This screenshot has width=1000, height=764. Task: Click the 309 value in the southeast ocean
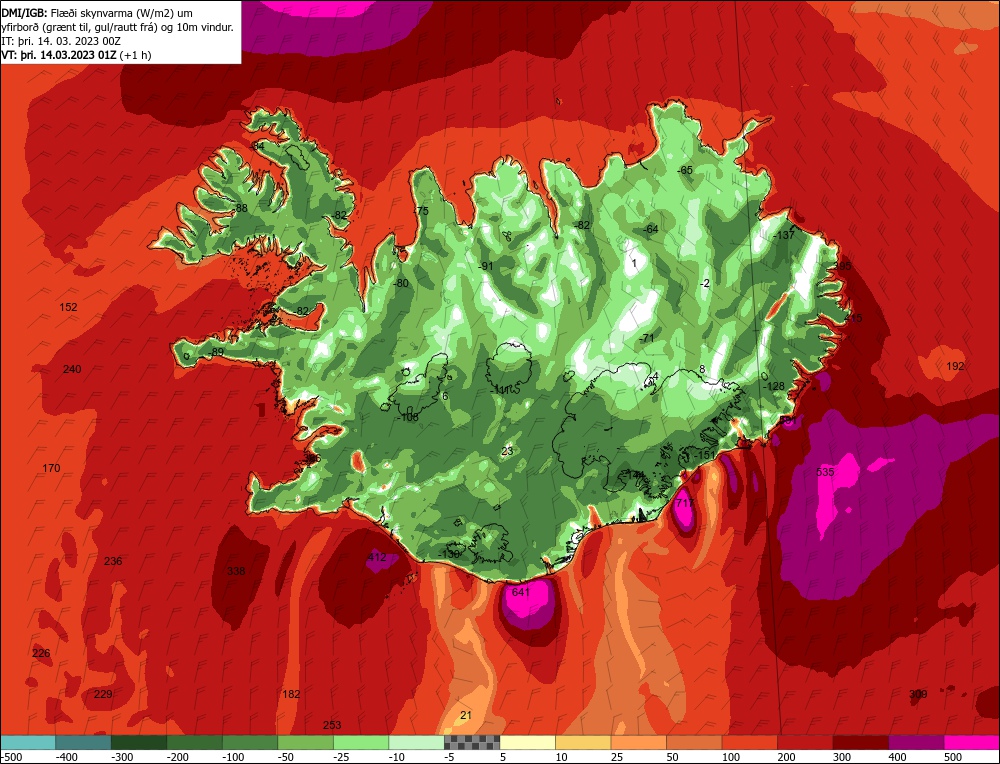pyautogui.click(x=918, y=694)
